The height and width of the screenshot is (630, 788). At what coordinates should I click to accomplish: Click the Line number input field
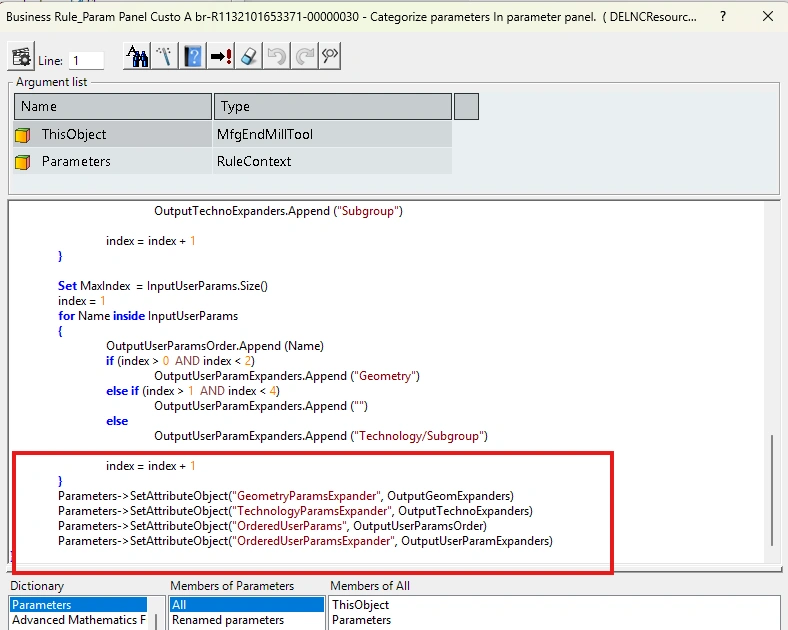(86, 61)
